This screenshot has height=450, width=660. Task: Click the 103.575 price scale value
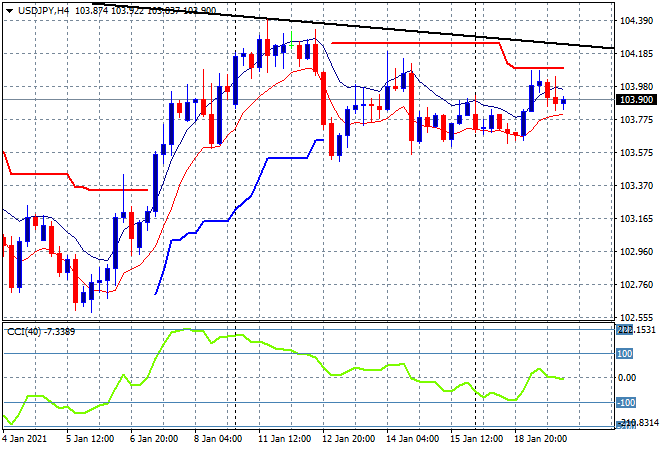[637, 152]
